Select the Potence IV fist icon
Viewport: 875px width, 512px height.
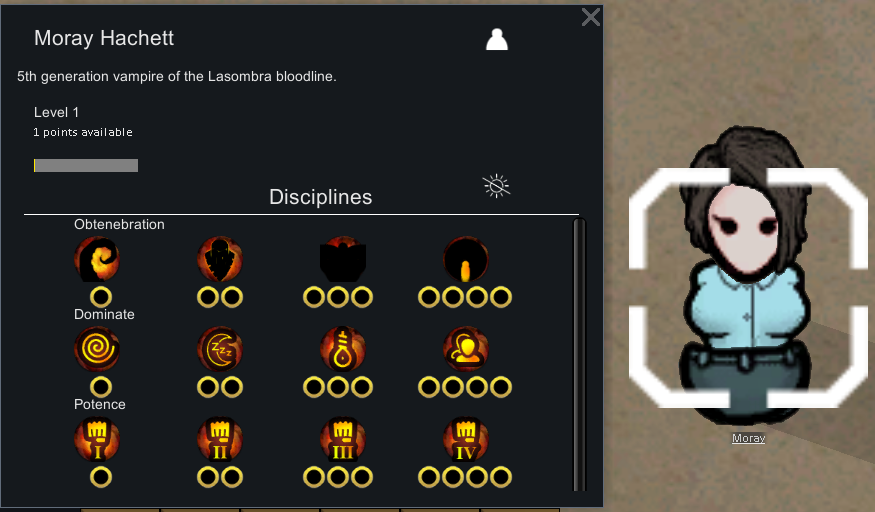tap(466, 439)
